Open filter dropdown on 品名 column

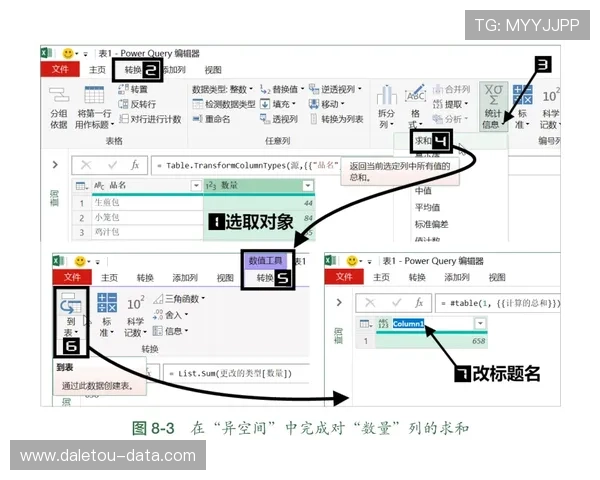(196, 186)
